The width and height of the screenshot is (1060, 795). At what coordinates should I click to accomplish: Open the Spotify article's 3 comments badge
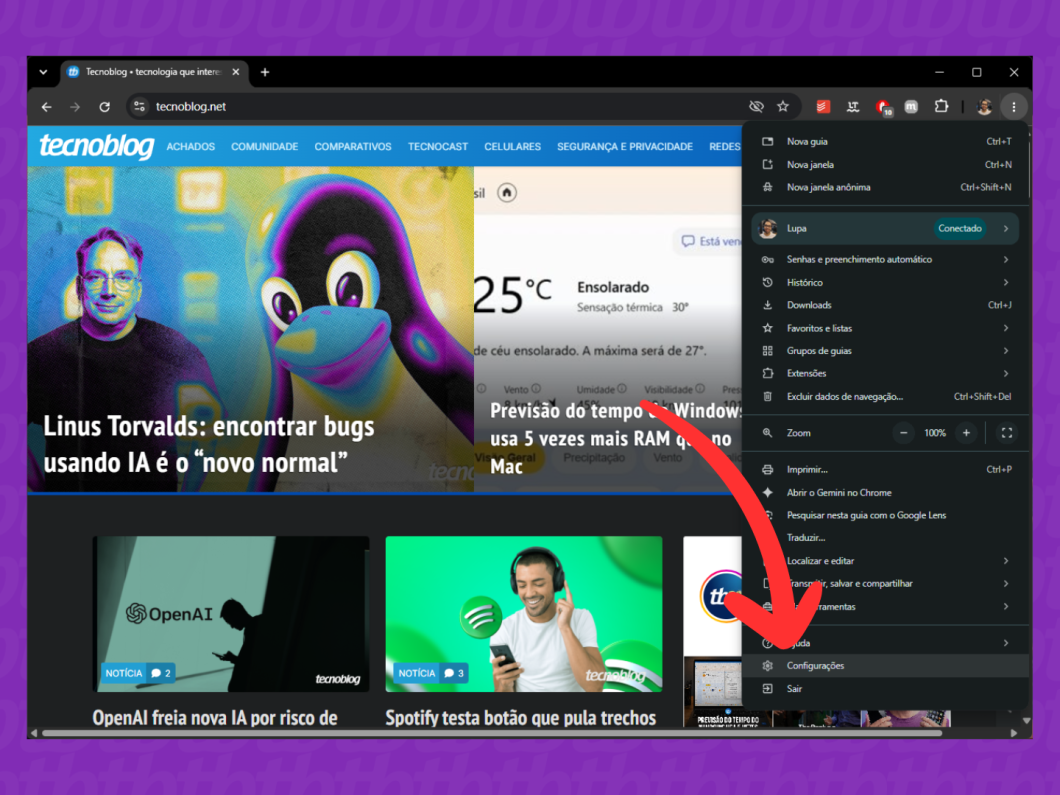pyautogui.click(x=454, y=673)
